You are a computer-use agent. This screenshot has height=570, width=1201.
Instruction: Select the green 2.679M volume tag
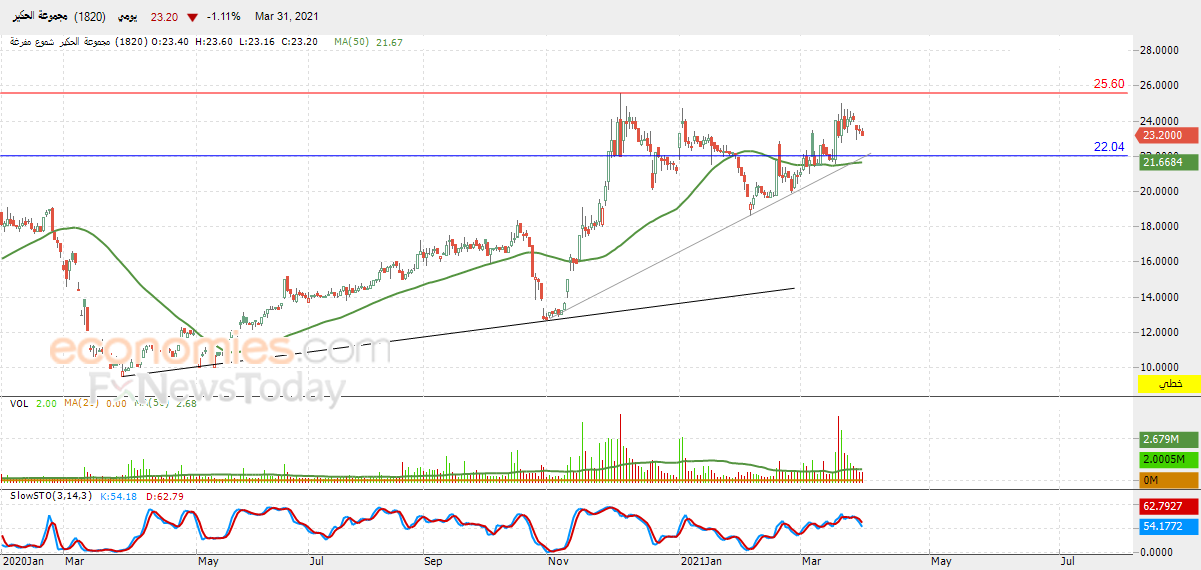tap(1169, 439)
